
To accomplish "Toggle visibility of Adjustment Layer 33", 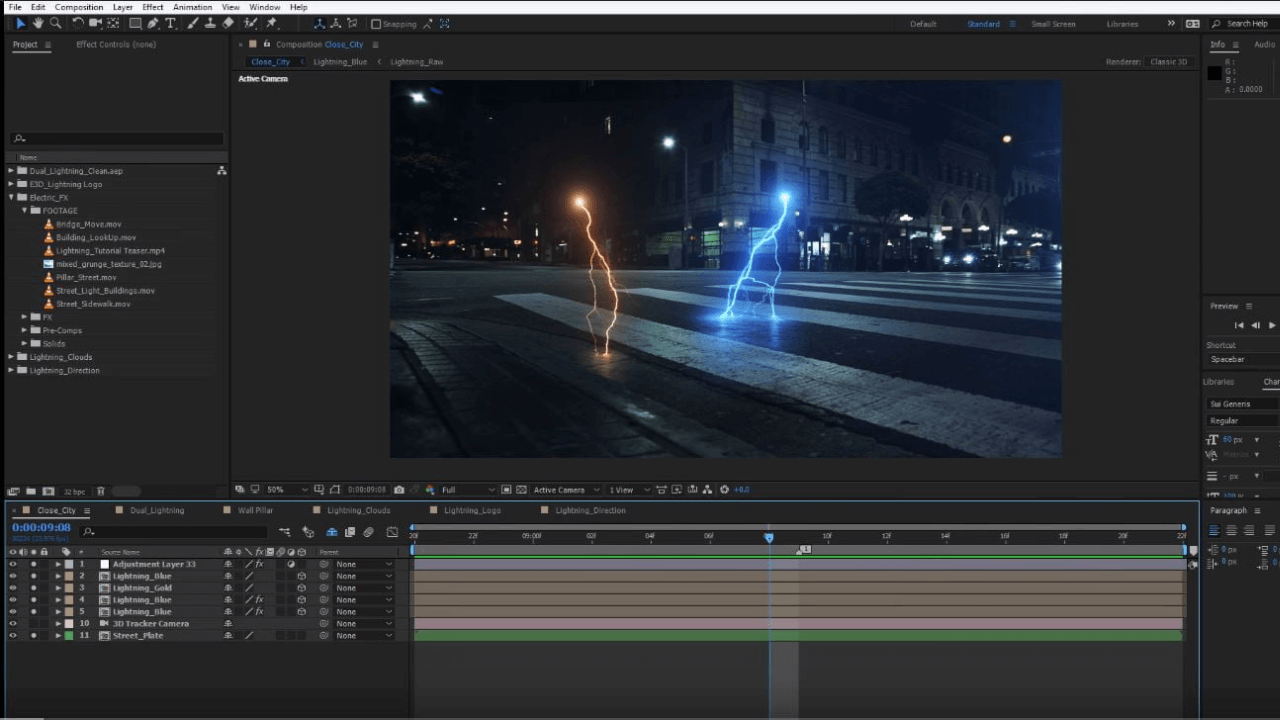I will (13, 564).
